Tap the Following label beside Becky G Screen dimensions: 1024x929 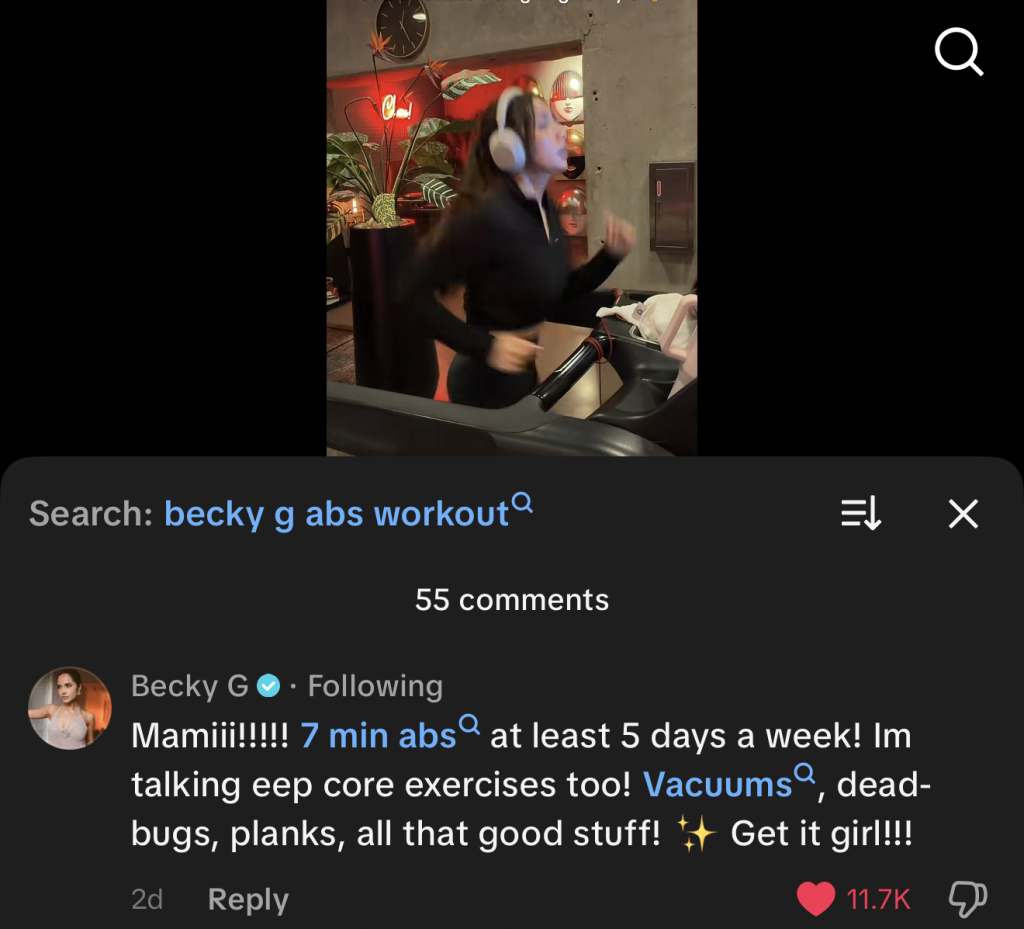pyautogui.click(x=376, y=686)
